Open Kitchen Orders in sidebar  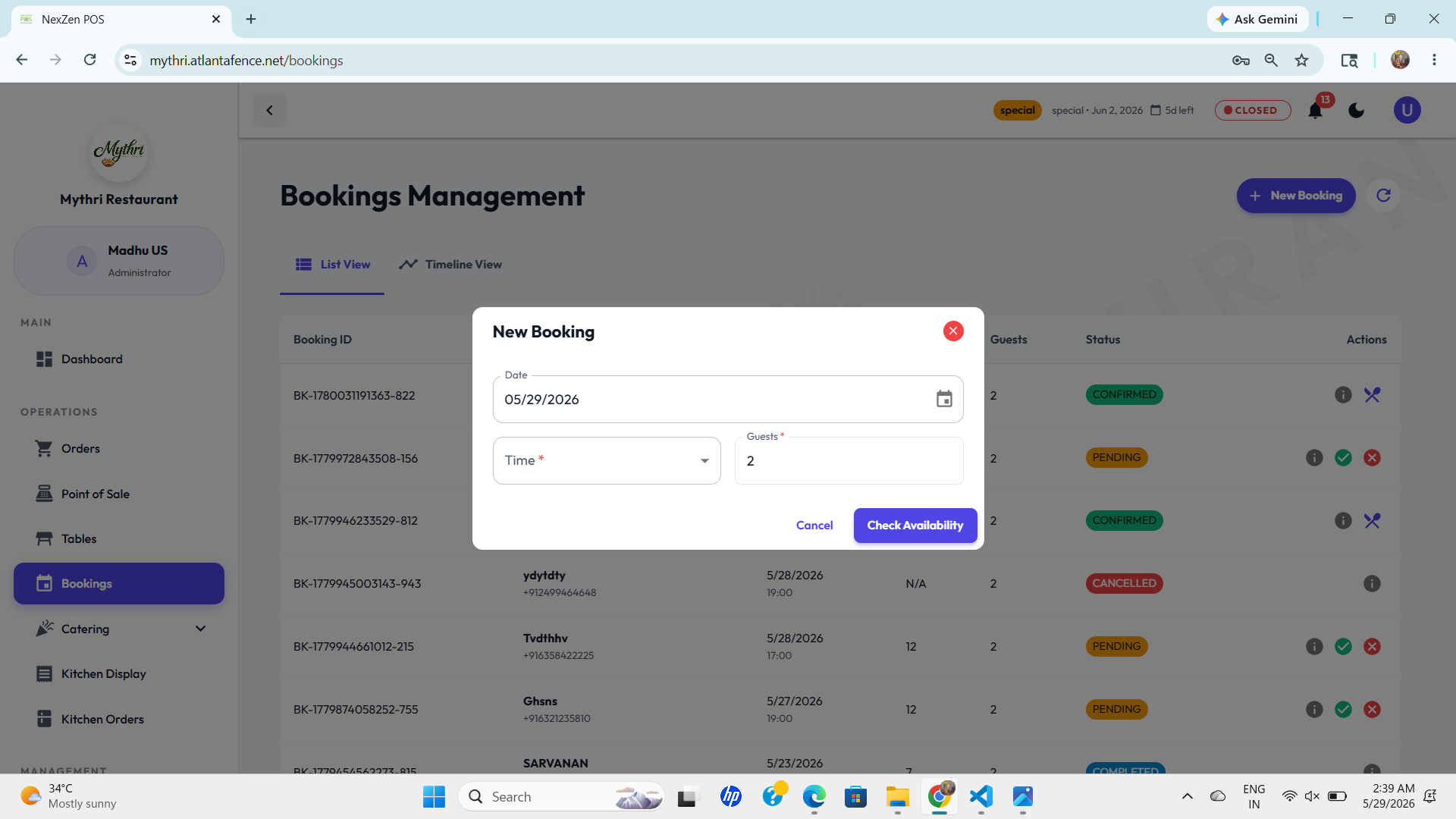[x=119, y=720]
